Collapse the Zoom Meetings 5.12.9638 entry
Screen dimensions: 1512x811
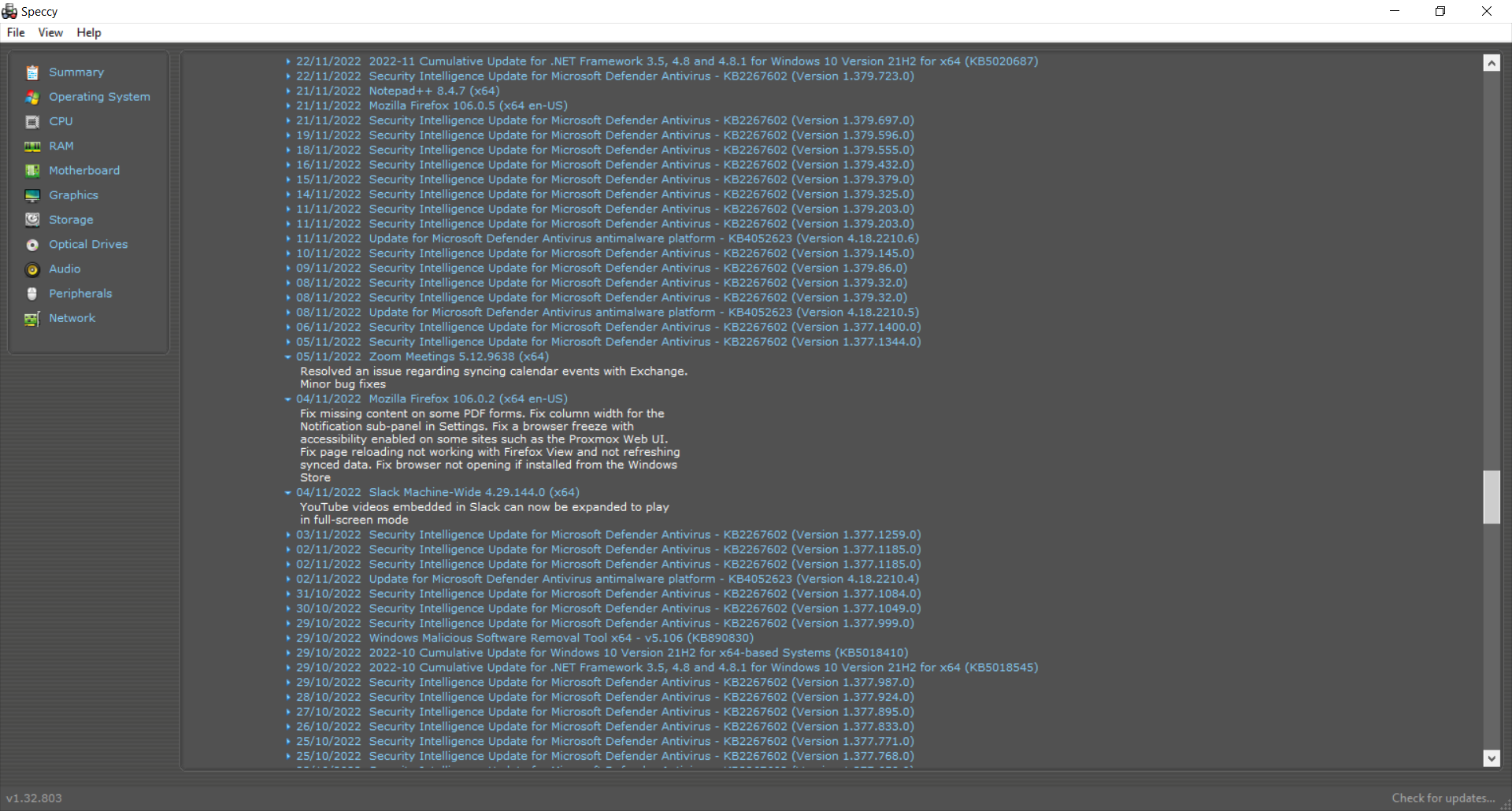pyautogui.click(x=288, y=357)
